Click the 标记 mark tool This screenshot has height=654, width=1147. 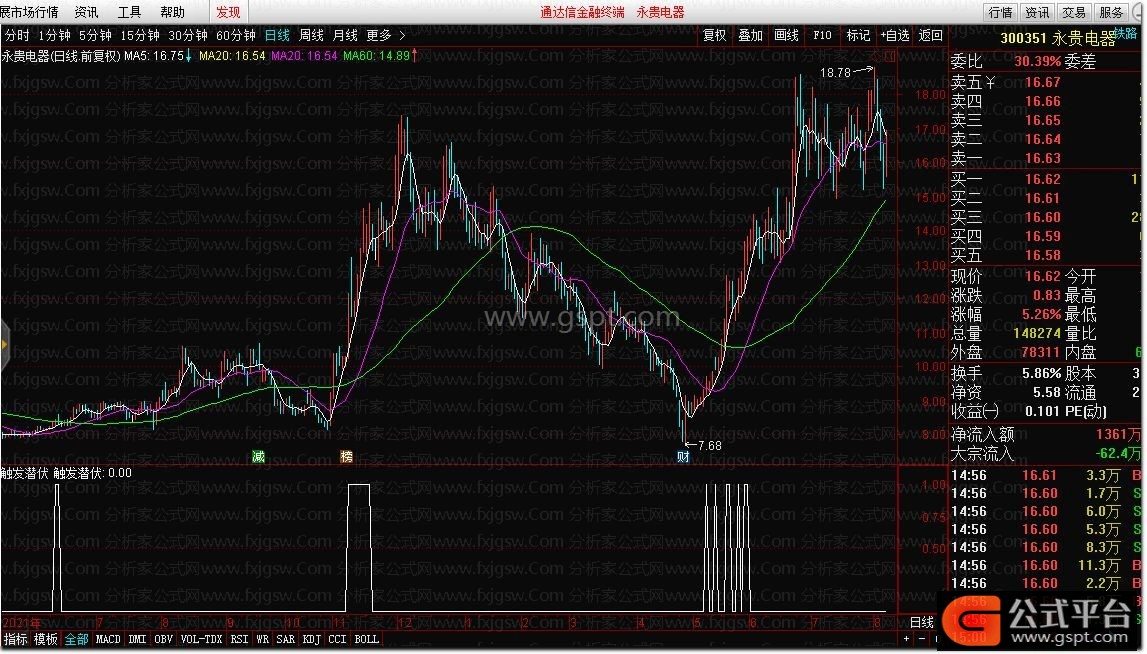858,35
